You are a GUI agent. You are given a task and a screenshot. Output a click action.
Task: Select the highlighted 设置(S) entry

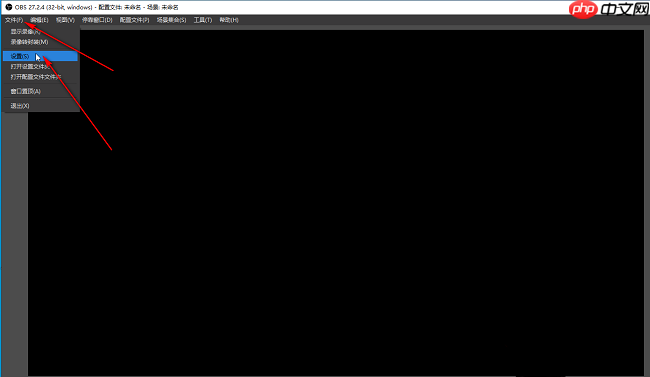(x=40, y=56)
